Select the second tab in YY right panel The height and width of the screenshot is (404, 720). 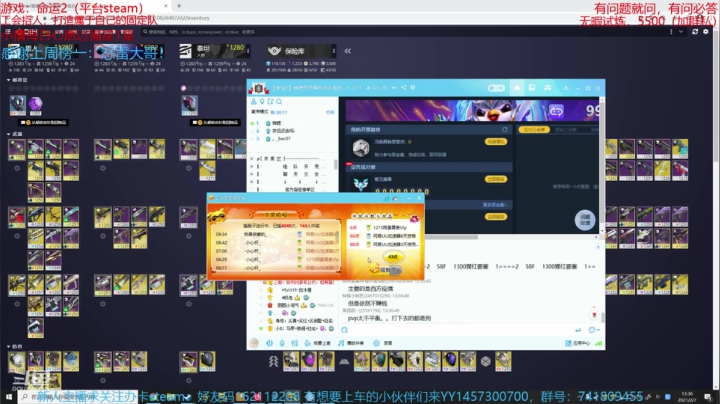[x=565, y=130]
